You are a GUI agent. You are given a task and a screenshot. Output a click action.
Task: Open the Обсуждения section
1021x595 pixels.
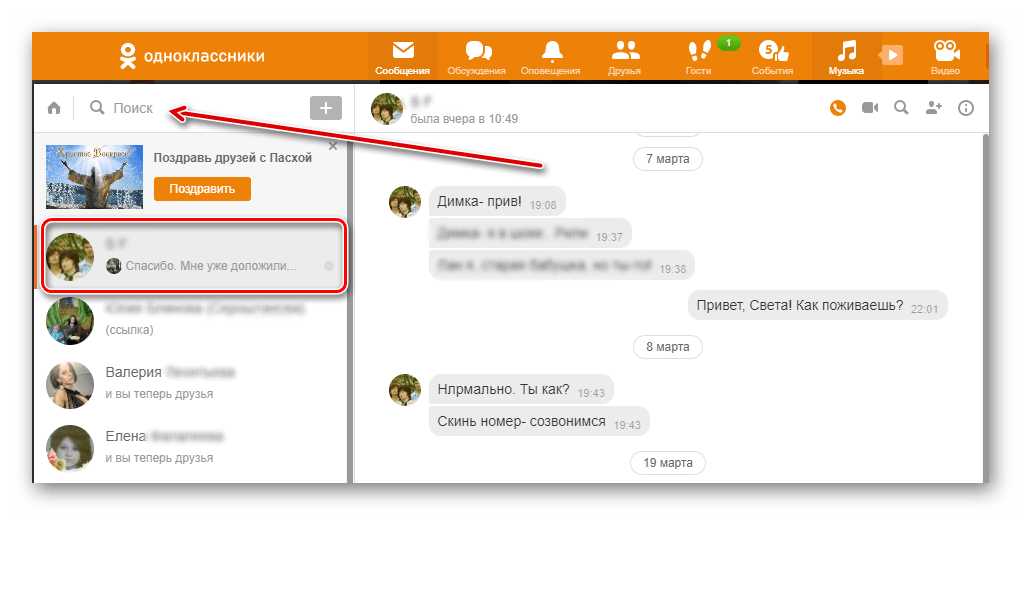pyautogui.click(x=477, y=57)
